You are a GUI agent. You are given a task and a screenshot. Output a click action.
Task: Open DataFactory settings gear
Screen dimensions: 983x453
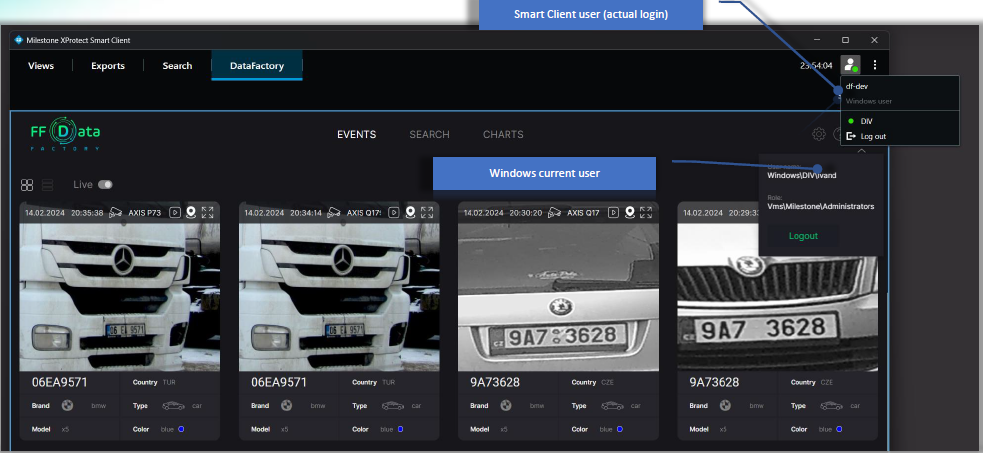[x=819, y=134]
